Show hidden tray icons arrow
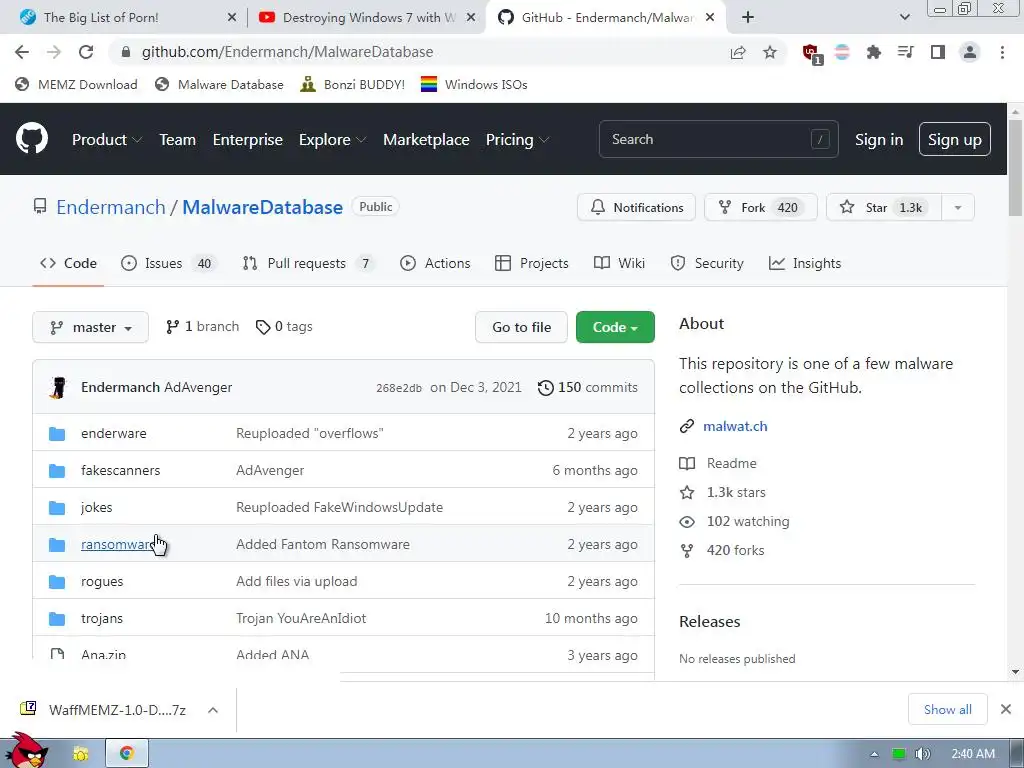Screen dimensions: 1024x768 874,754
